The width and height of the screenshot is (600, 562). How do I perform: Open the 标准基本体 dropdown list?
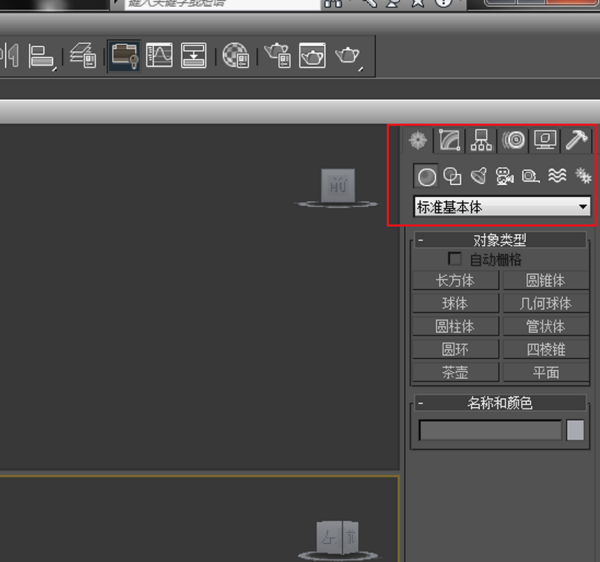(x=502, y=207)
